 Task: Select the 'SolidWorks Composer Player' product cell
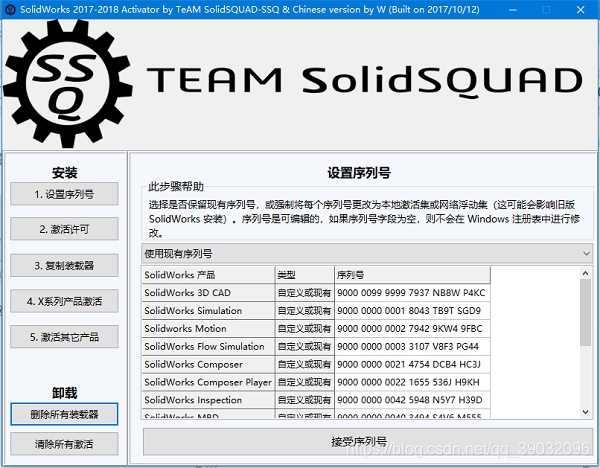point(208,382)
